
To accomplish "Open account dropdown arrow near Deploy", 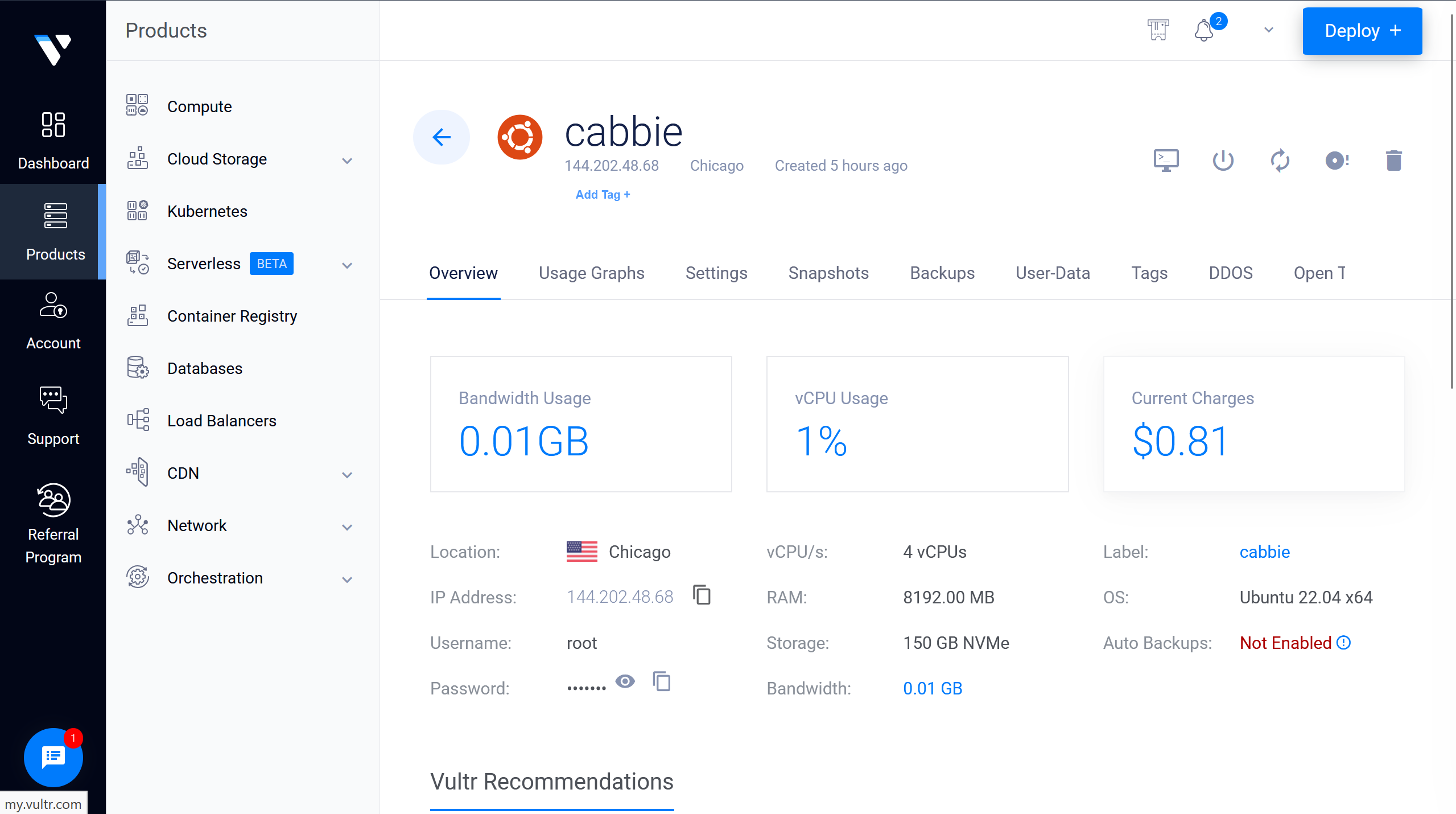I will tap(1268, 30).
